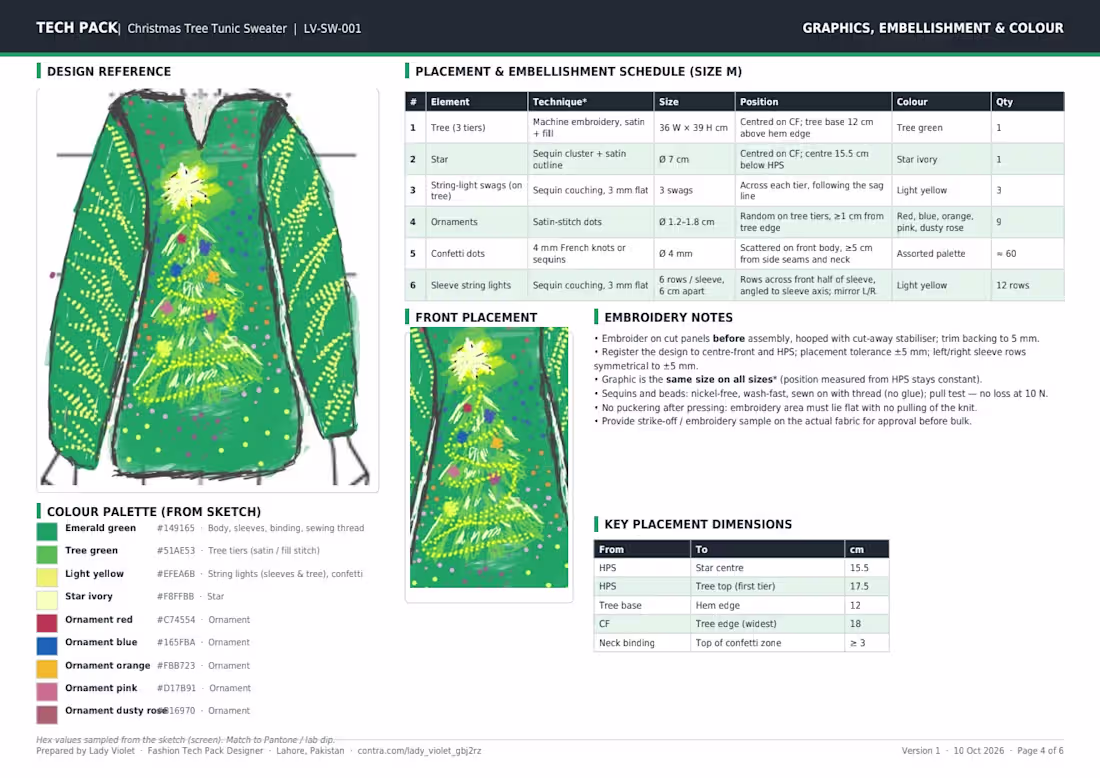Screen dimensions: 1100x778
Task: Pick the Ornament blue swatch
Action: coord(47,645)
